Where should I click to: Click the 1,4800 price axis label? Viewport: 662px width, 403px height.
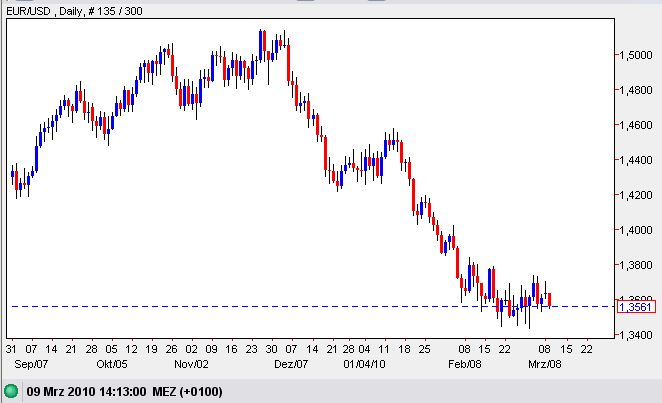[636, 90]
